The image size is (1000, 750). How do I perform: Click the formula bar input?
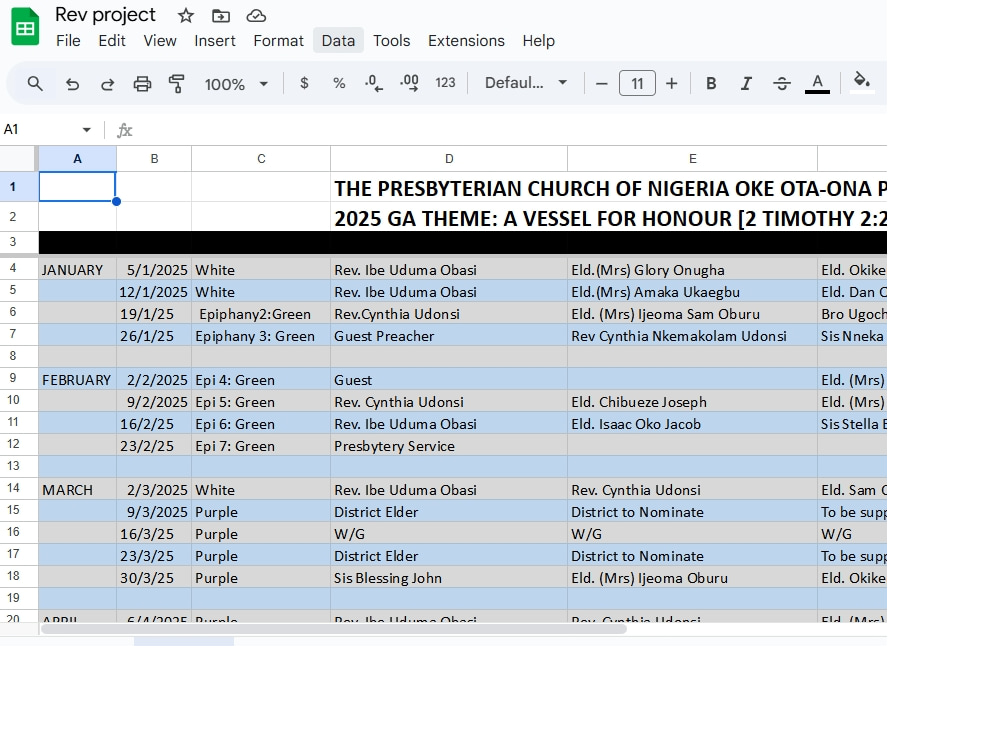click(510, 130)
